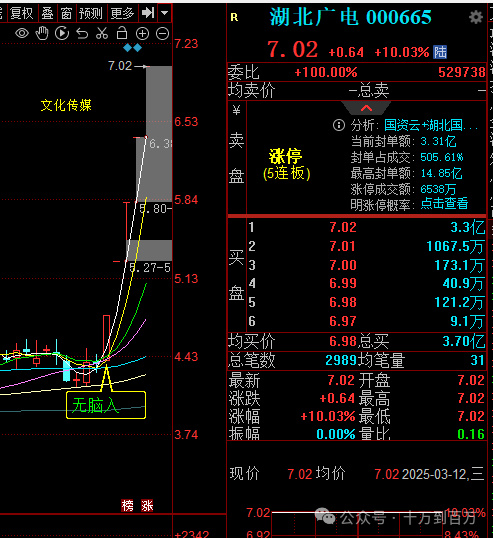Click the 委比 +100.00% value
This screenshot has width=493, height=538.
(326, 72)
